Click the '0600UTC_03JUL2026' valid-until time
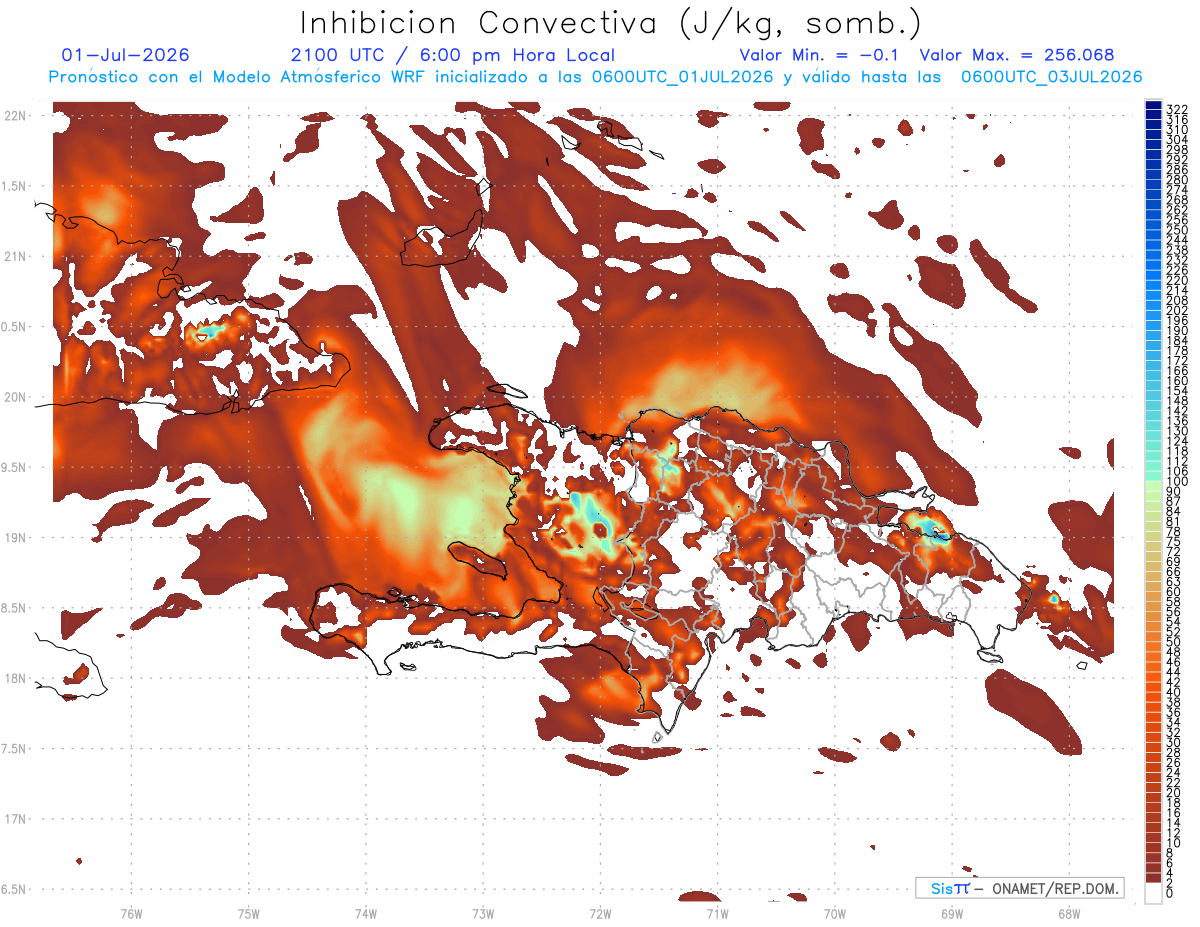The width and height of the screenshot is (1200, 927). tap(1051, 77)
